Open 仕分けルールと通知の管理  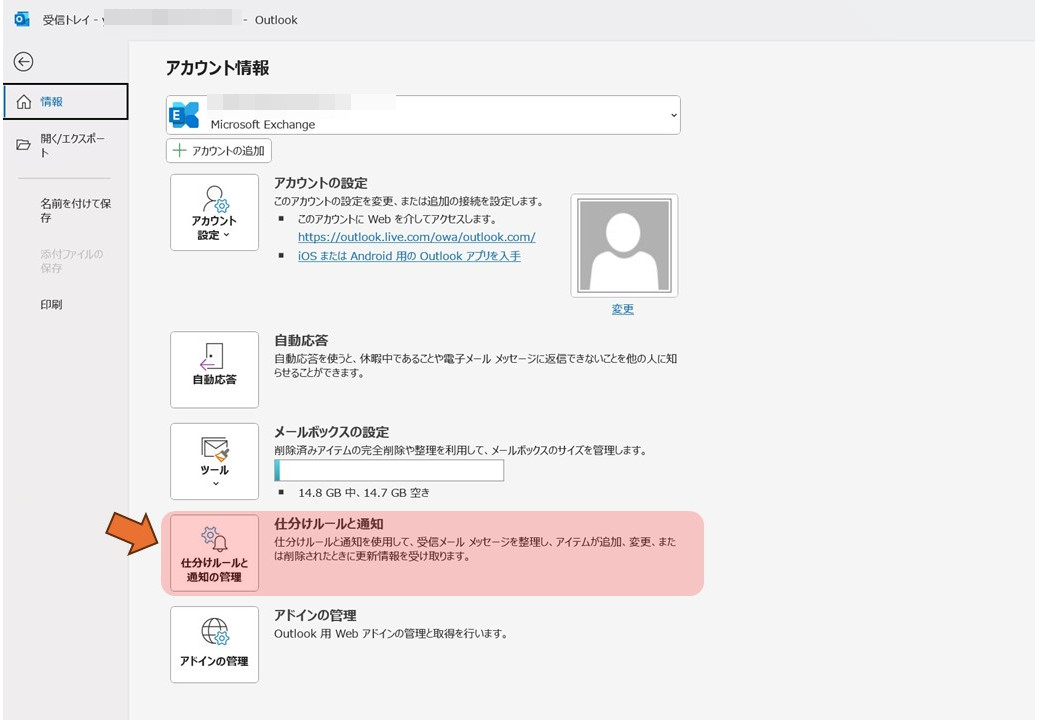214,553
